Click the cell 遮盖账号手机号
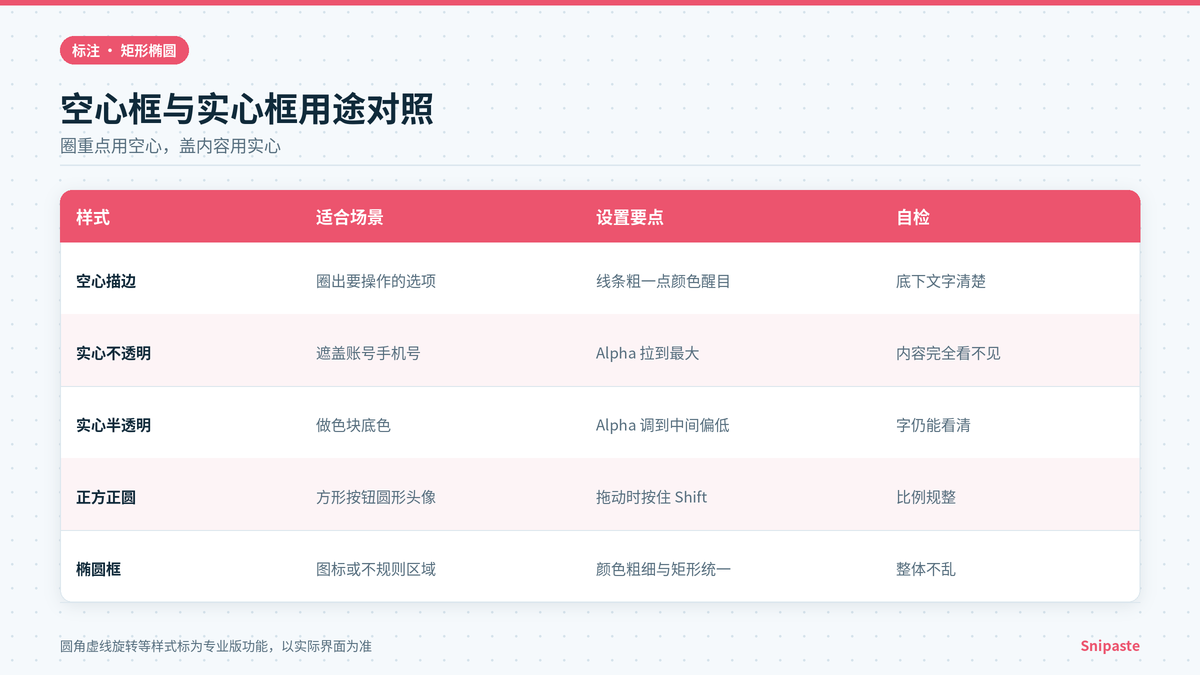Screen dimensions: 1200x675 [x=368, y=353]
